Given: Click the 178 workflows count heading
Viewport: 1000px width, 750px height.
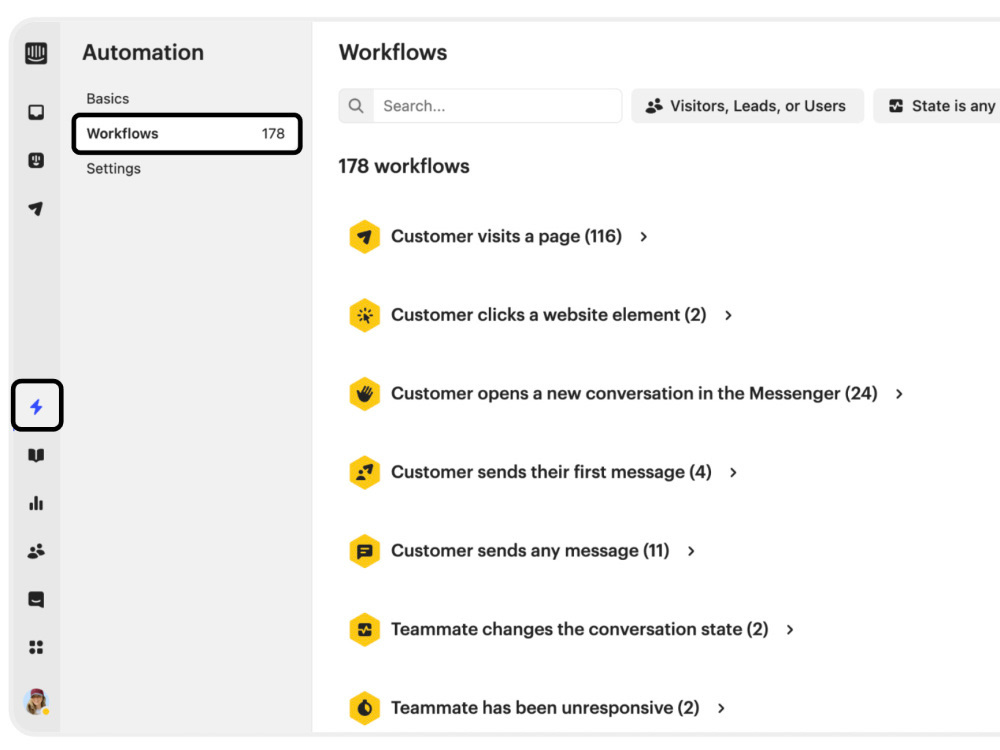Looking at the screenshot, I should [404, 166].
